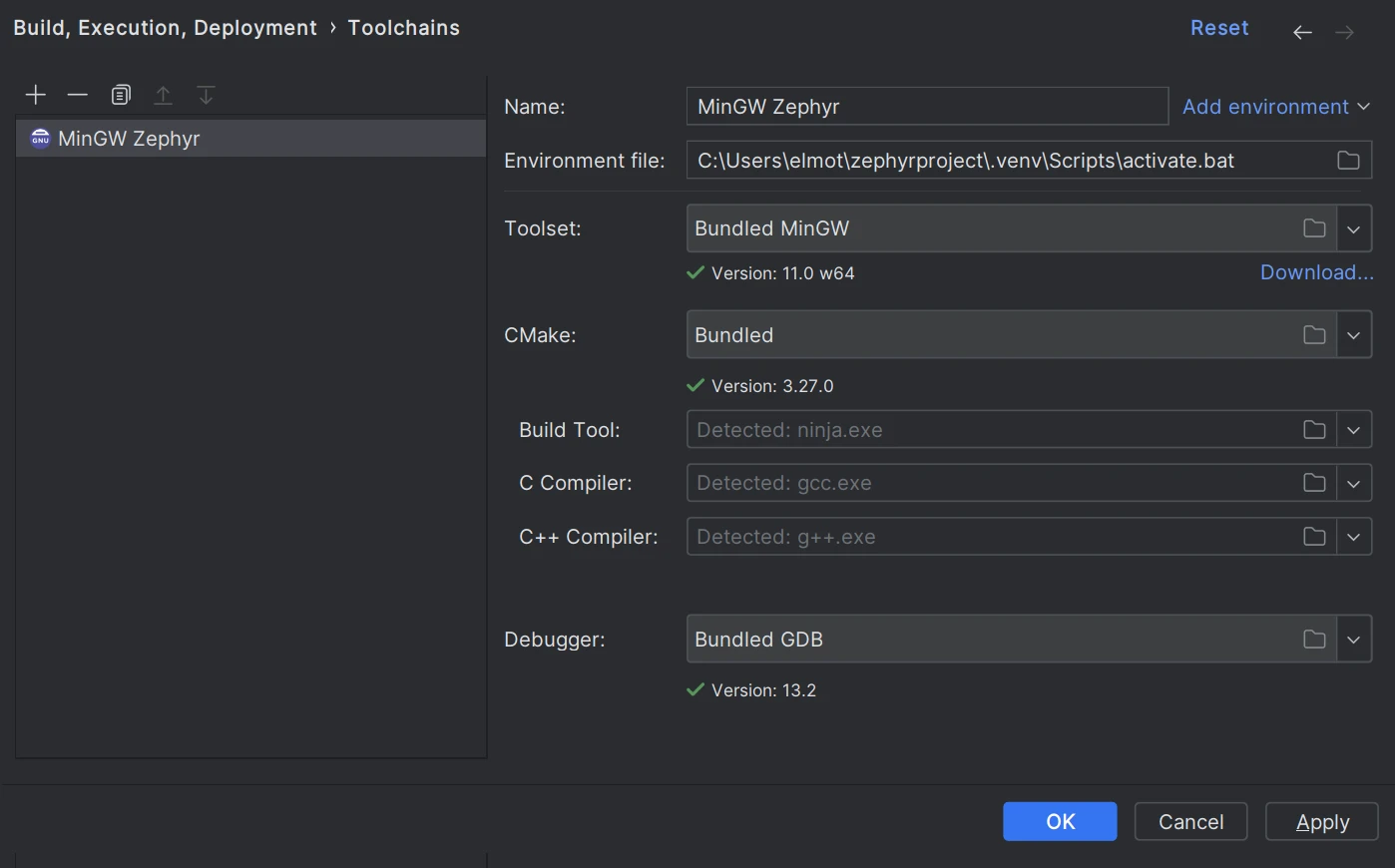Image resolution: width=1395 pixels, height=868 pixels.
Task: Browse for environment file folder icon
Action: 1348,161
